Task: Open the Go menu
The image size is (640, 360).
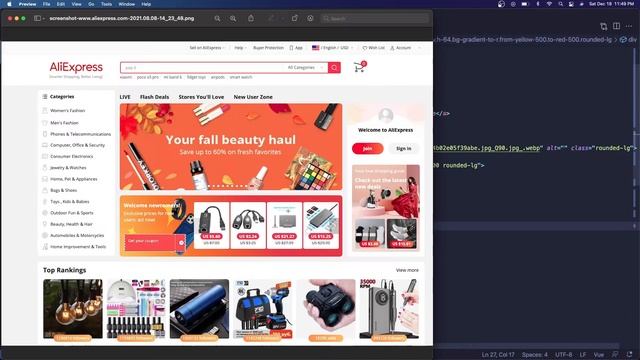Action: [x=91, y=4]
